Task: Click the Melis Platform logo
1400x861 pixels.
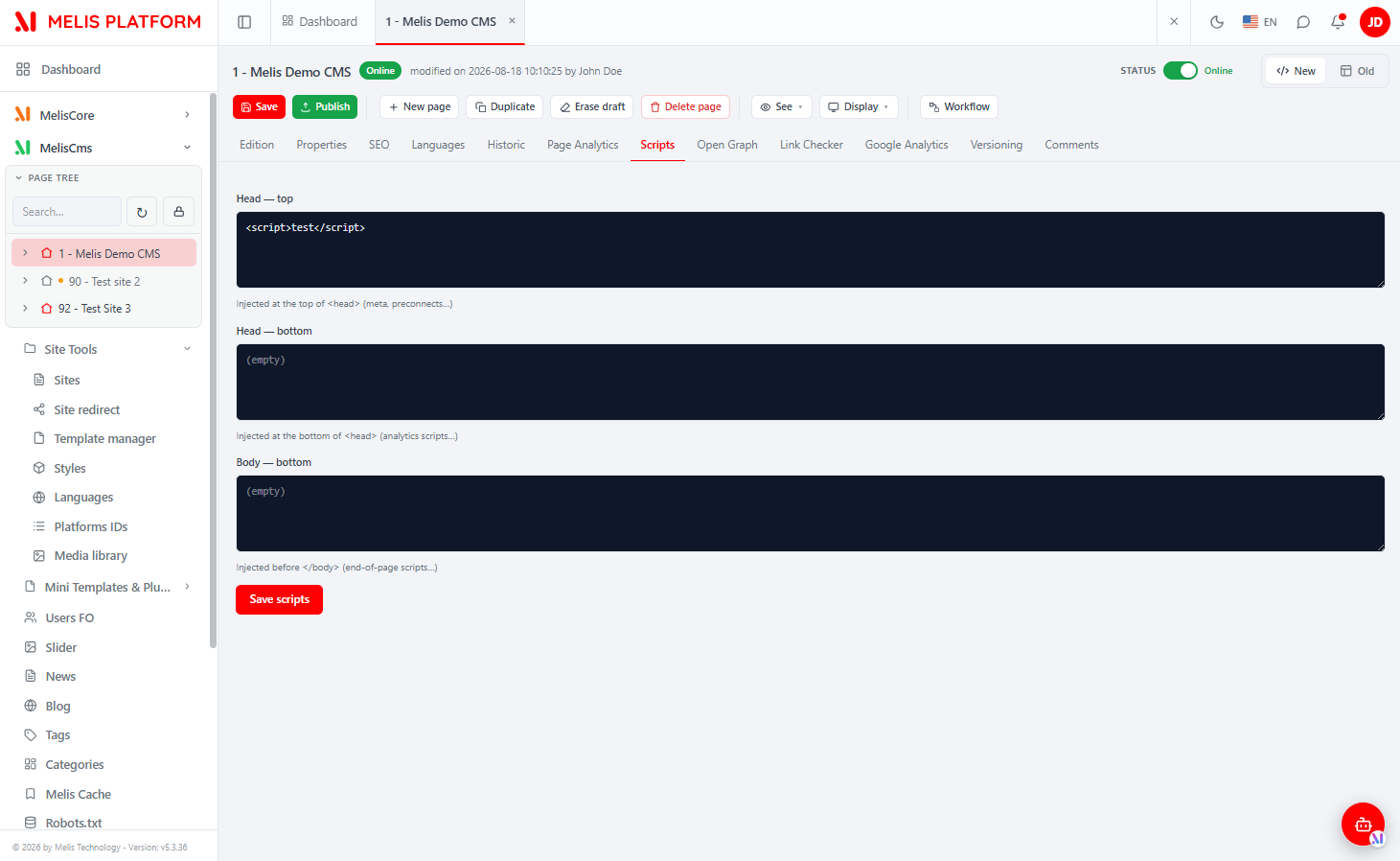Action: [x=108, y=22]
